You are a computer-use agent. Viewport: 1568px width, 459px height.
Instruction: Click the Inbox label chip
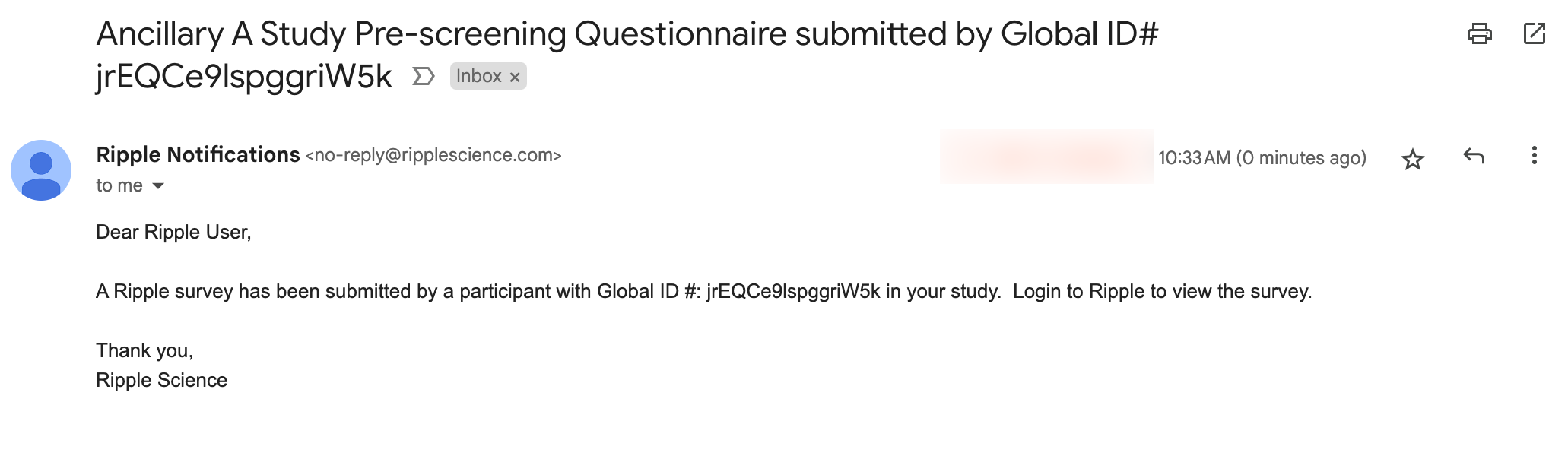click(478, 76)
